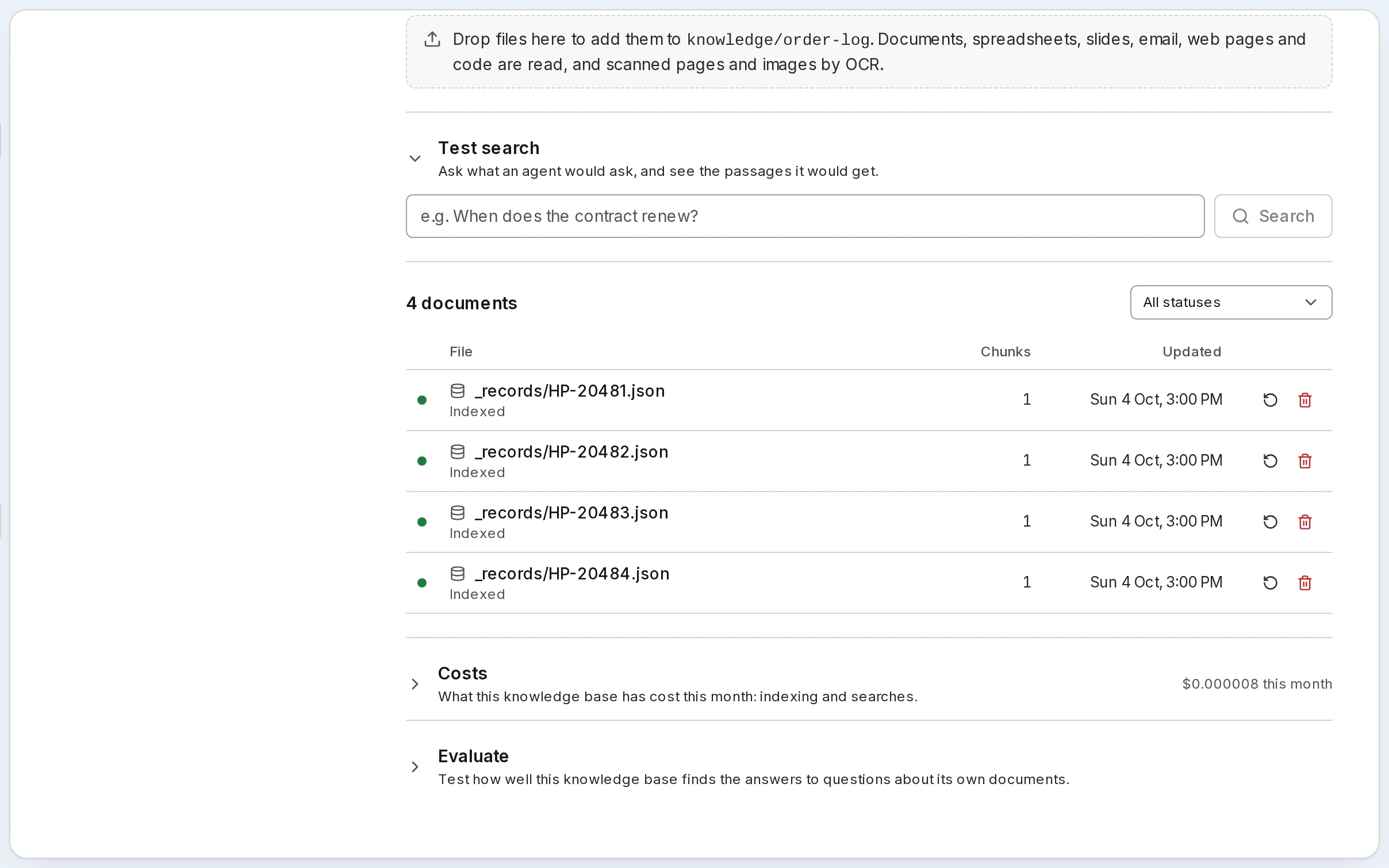Re-index the HP-20484.json document
Screen dimensions: 1389x868
click(1270, 583)
